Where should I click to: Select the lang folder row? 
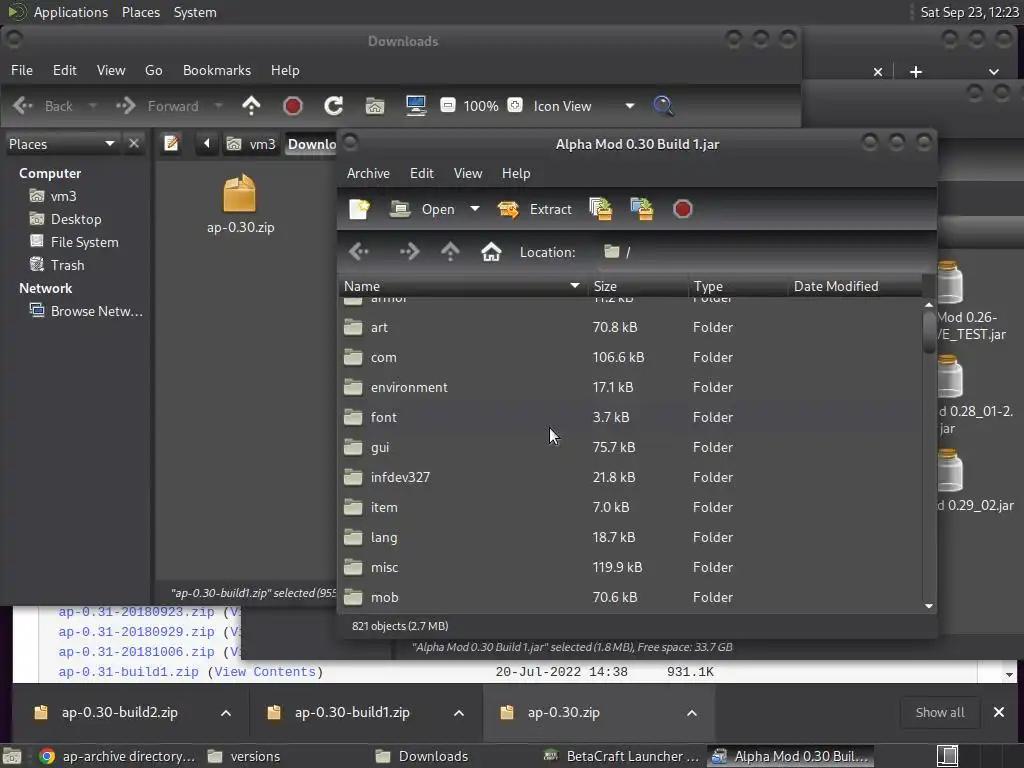click(630, 537)
